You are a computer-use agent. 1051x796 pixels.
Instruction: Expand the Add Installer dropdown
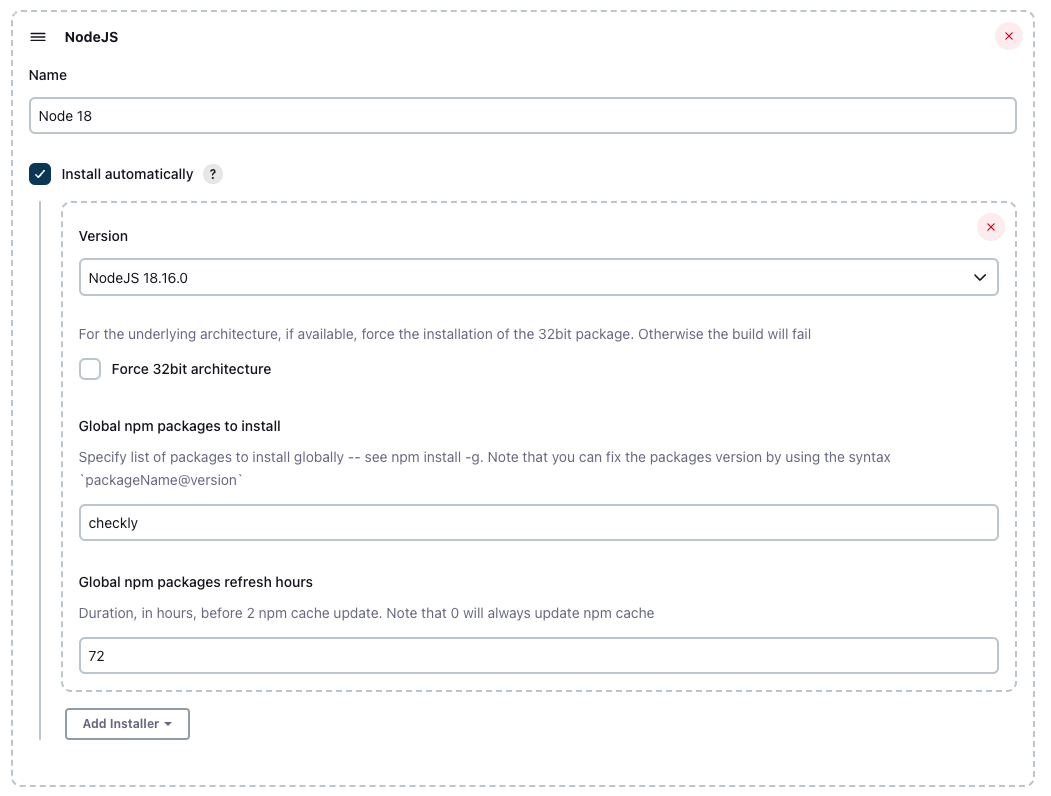127,724
